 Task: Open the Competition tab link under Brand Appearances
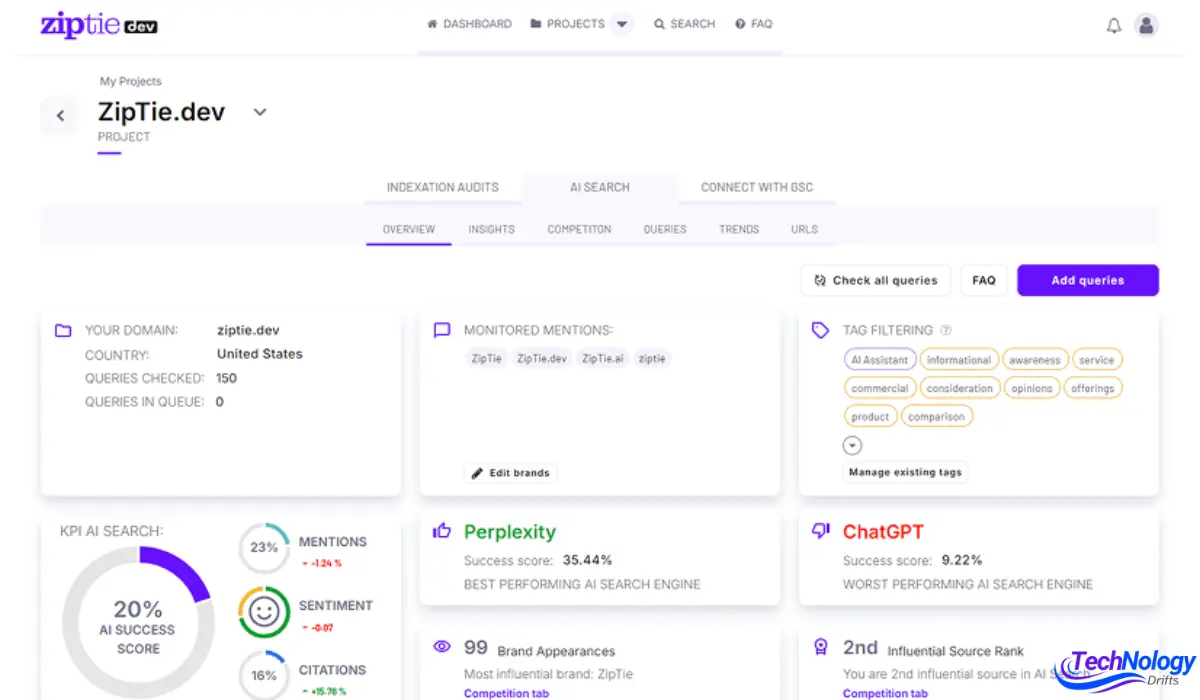coord(506,692)
